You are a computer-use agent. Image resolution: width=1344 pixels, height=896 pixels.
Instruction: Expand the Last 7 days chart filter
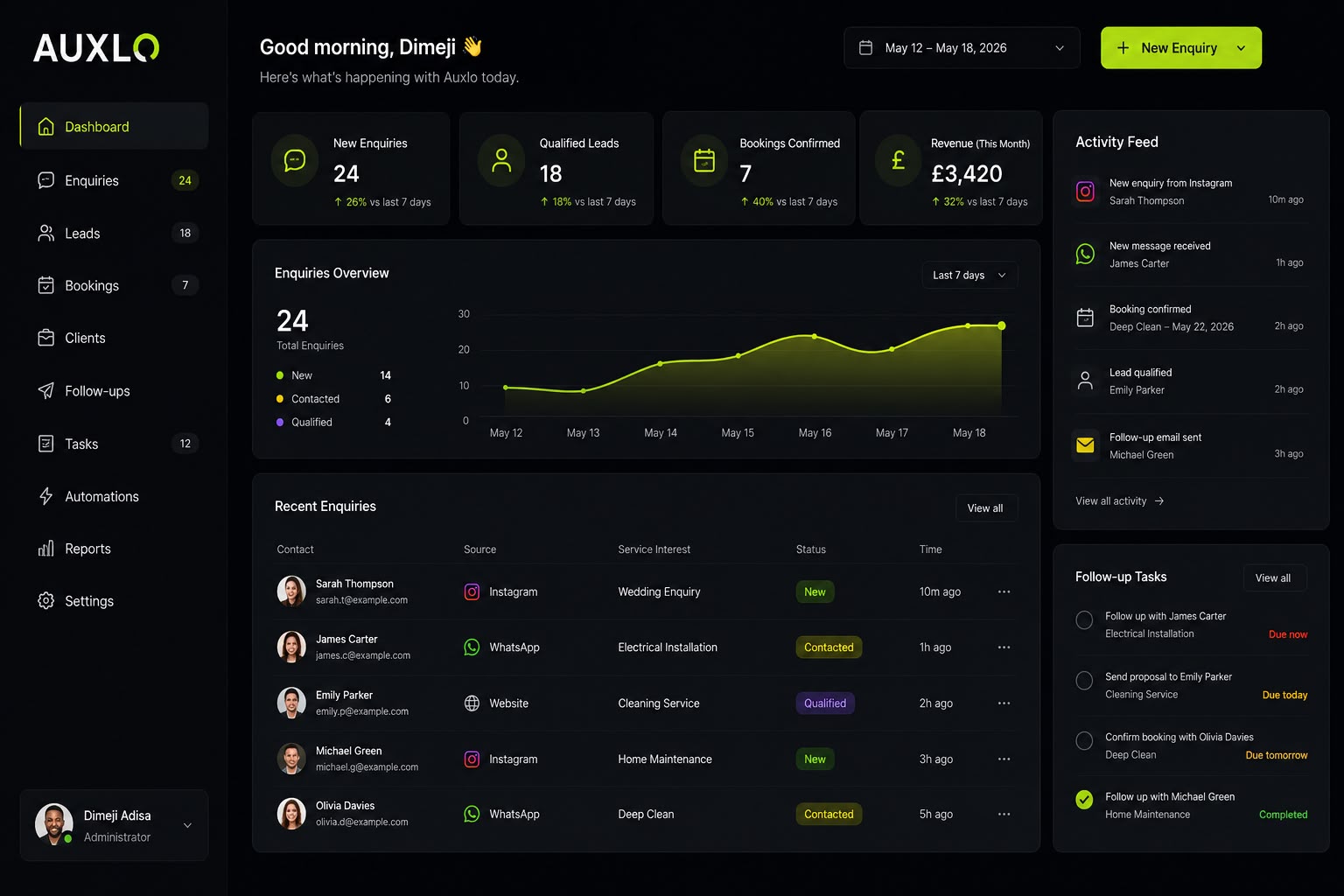[969, 275]
